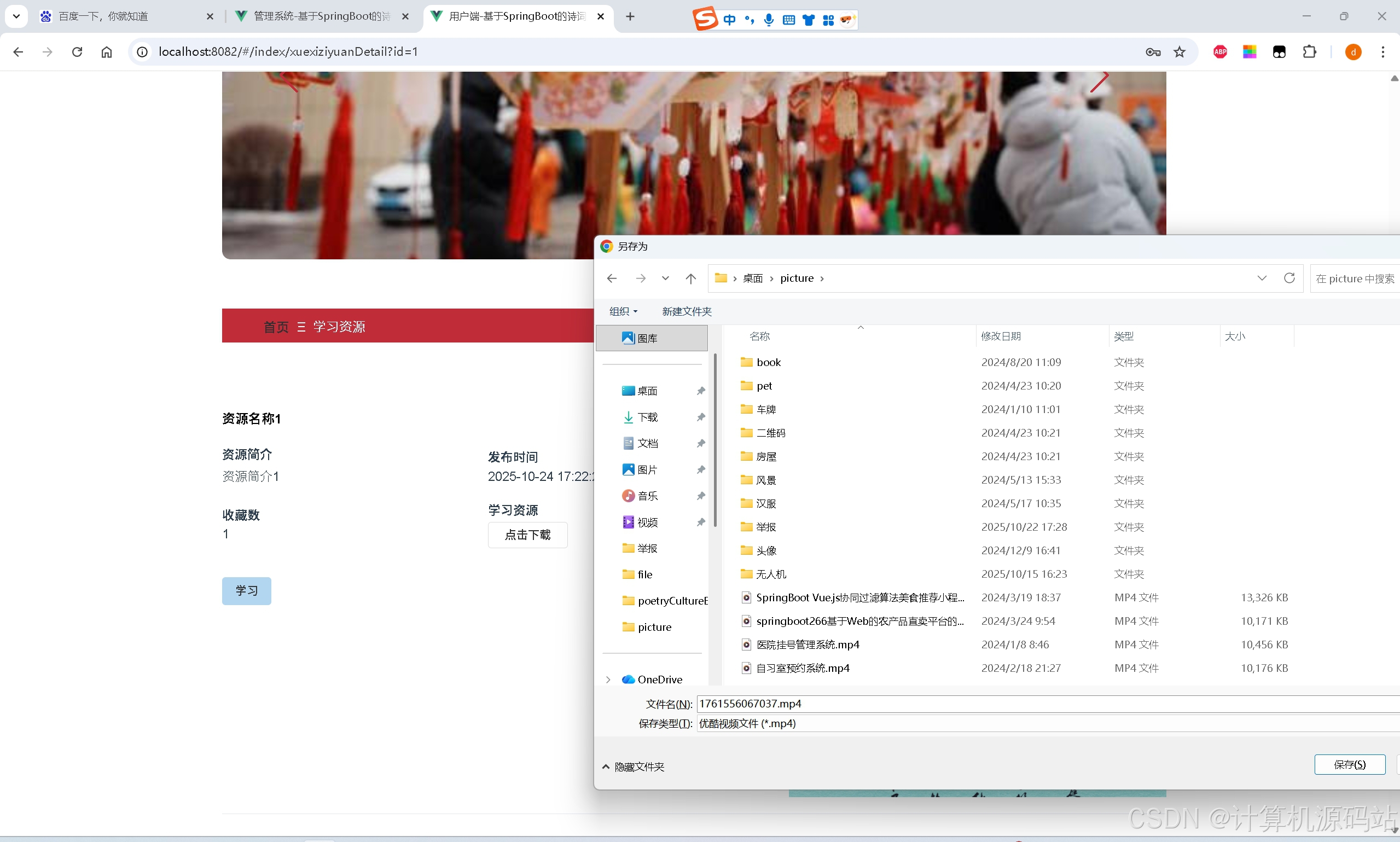Click the 桌面 path segment
Viewport: 1400px width, 842px height.
753,278
